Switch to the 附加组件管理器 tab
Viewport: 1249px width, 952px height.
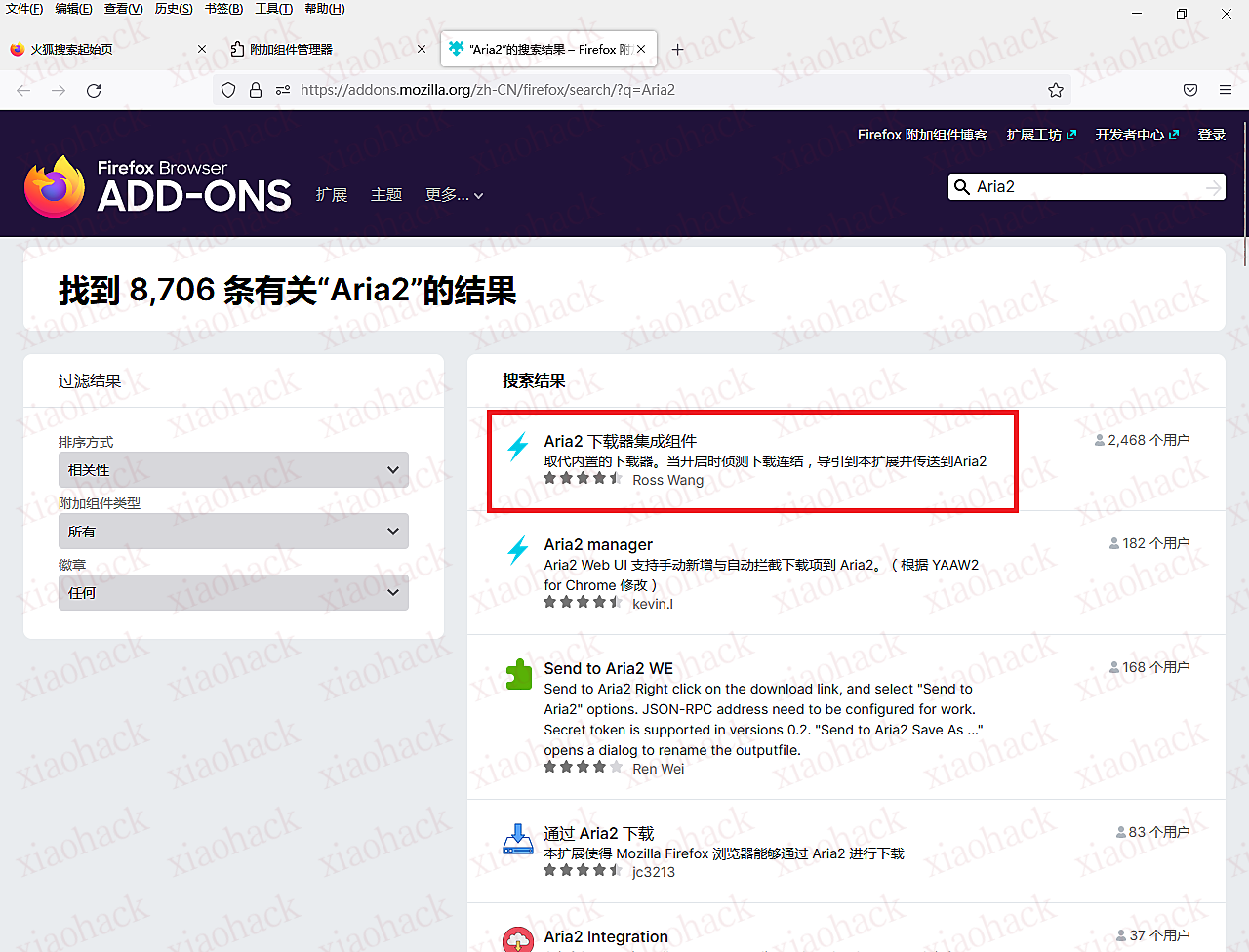[x=328, y=49]
